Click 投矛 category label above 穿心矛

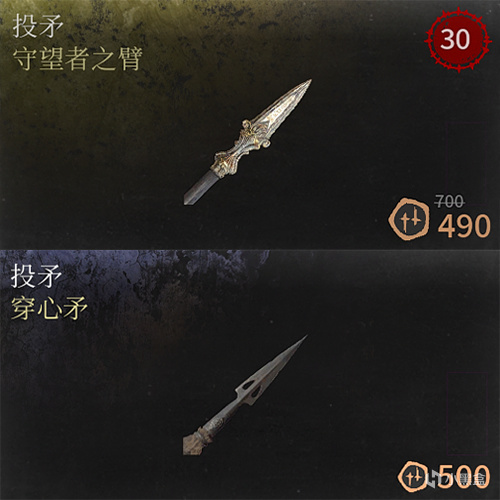click(x=37, y=276)
